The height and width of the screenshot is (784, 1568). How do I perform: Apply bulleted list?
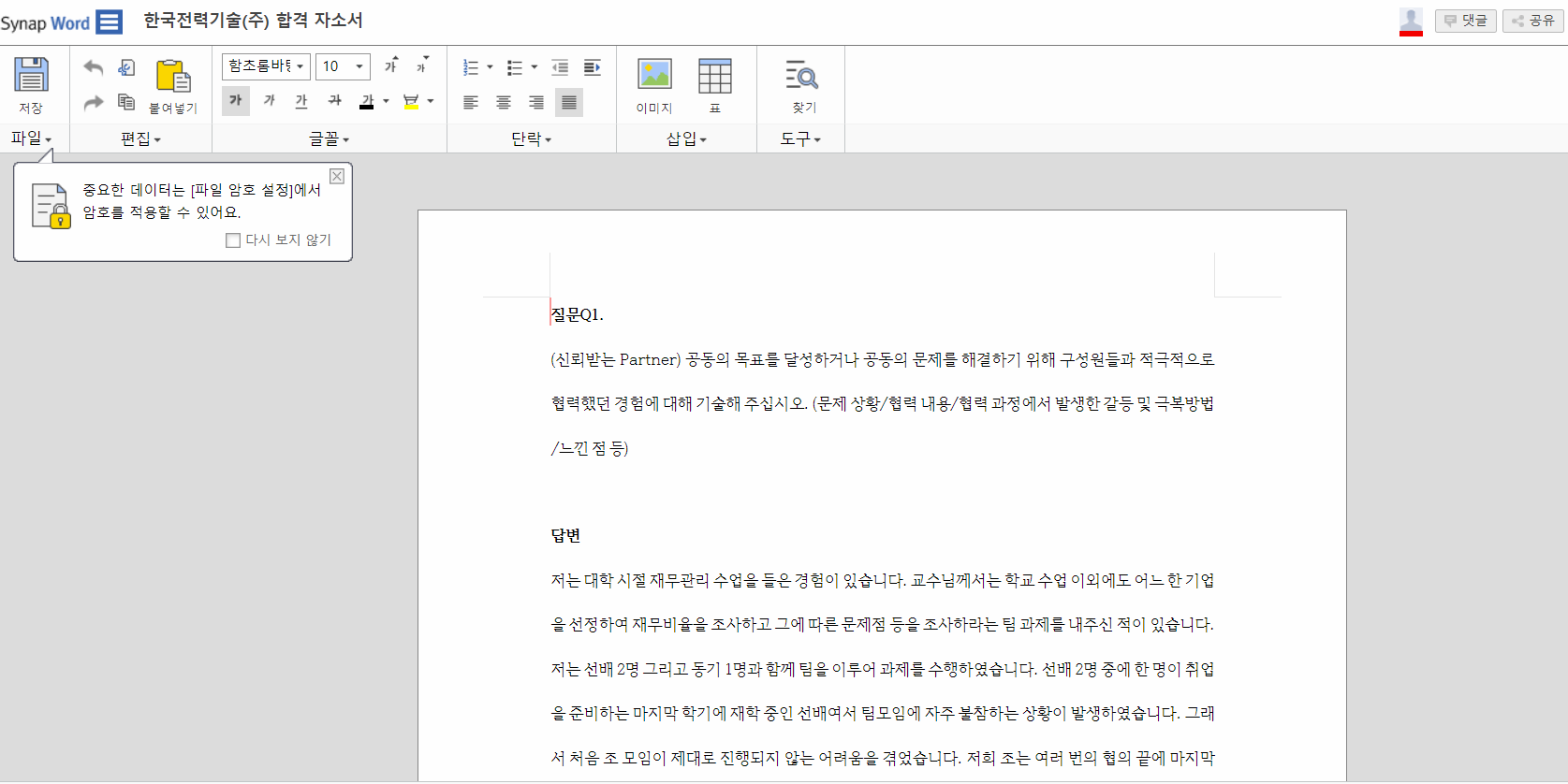[515, 67]
